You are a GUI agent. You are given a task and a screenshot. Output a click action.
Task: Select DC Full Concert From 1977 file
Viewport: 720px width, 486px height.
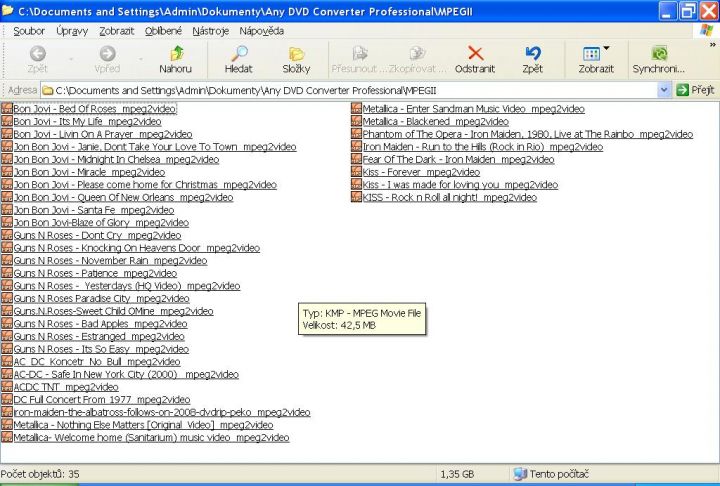(x=102, y=399)
